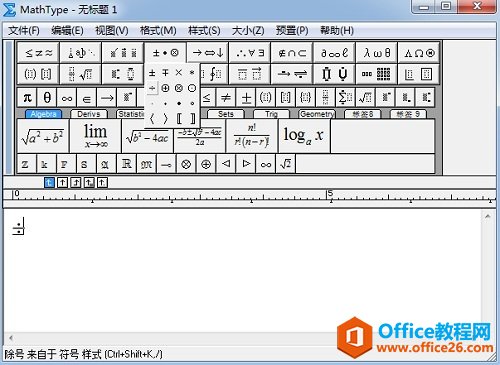The height and width of the screenshot is (365, 500).
Task: Switch to the Geometry tab
Action: (316, 114)
